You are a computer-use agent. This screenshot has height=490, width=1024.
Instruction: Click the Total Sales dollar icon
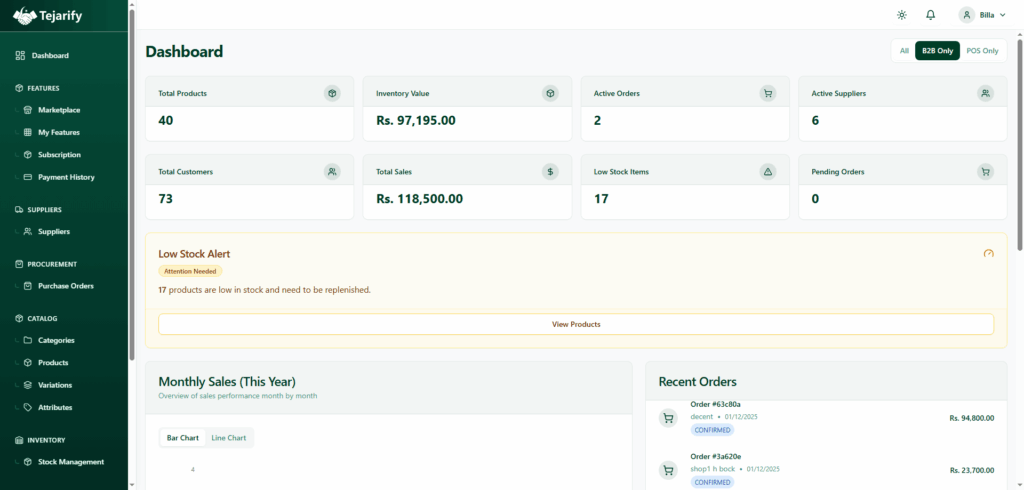(x=550, y=171)
